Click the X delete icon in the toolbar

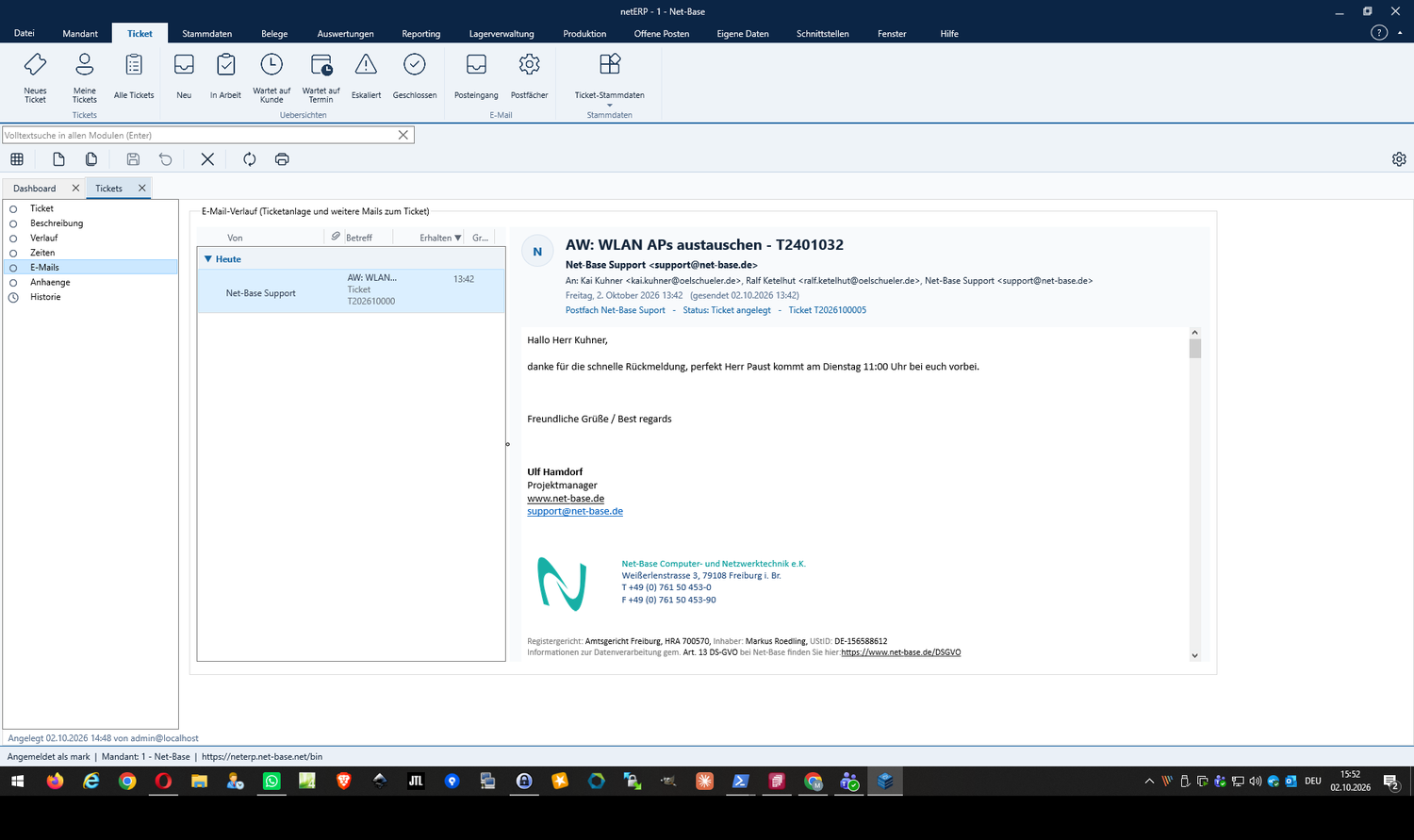(207, 159)
